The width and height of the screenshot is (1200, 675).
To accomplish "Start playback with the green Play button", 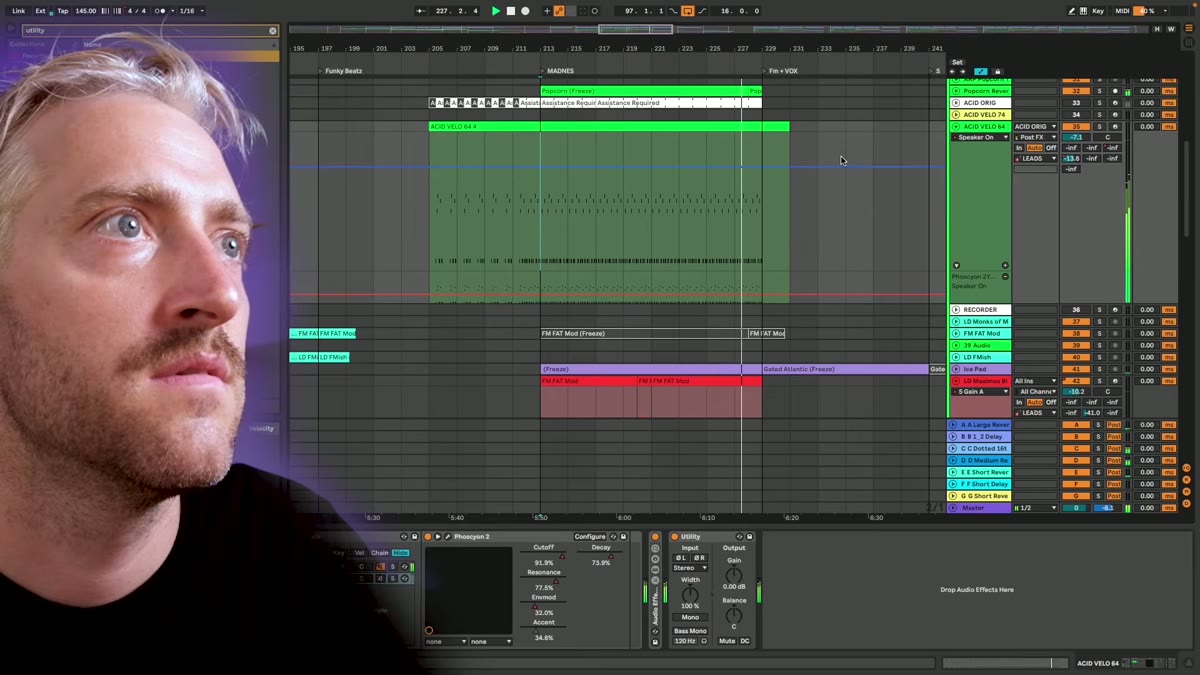I will (496, 11).
